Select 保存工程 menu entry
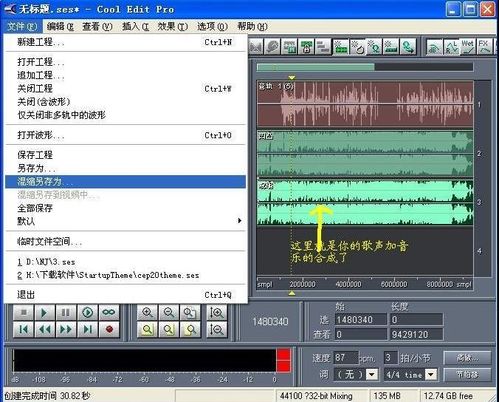This screenshot has height=402, width=499. [125, 155]
